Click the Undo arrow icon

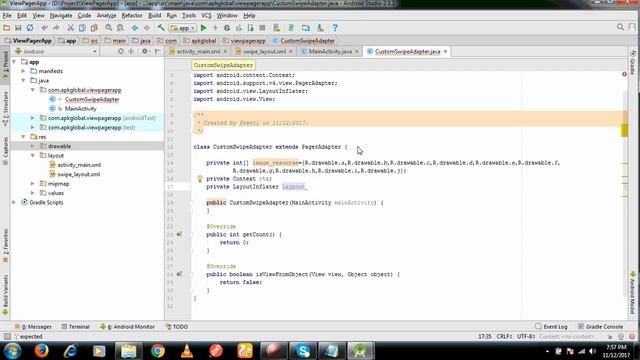point(44,28)
